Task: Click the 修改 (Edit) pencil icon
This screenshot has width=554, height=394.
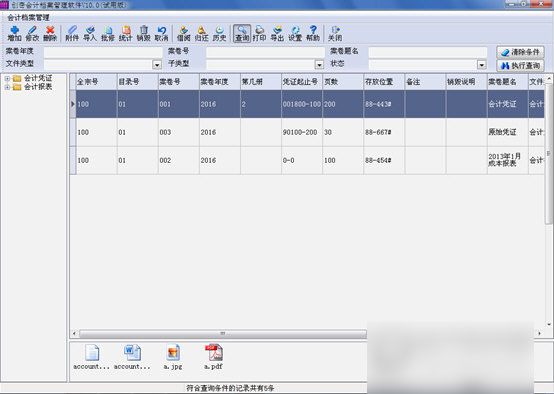Action: coord(32,33)
